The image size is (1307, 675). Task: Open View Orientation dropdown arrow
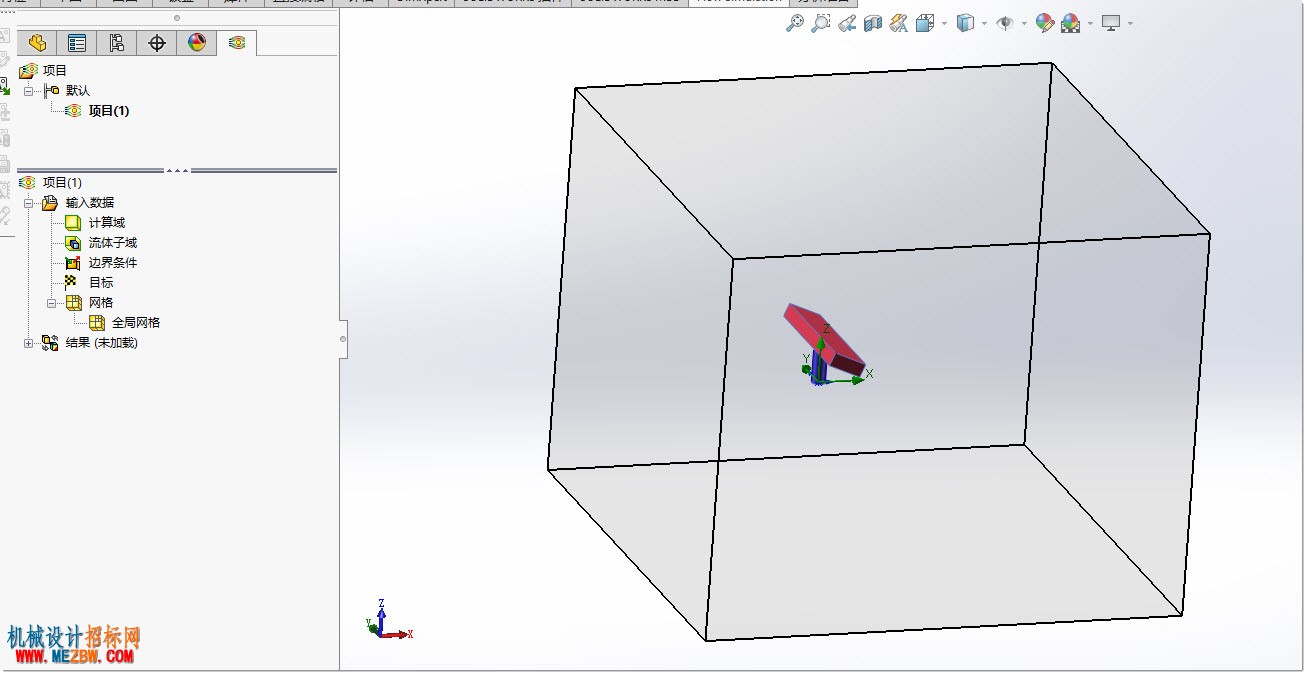point(944,24)
